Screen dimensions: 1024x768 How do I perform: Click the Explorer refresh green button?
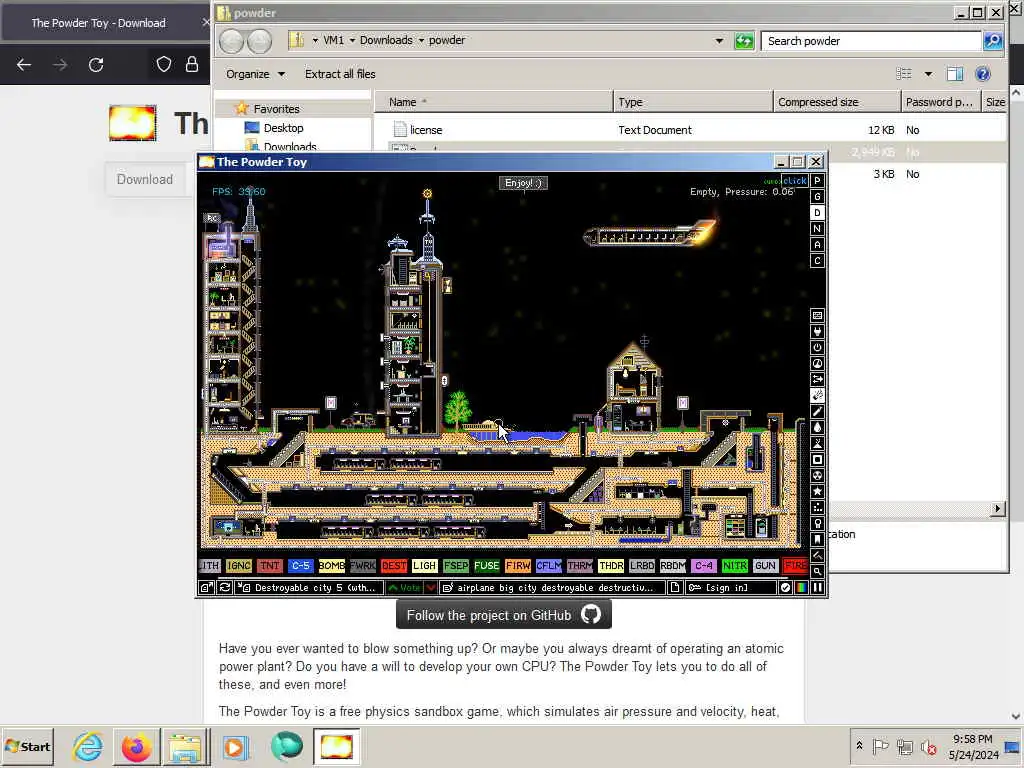(744, 40)
